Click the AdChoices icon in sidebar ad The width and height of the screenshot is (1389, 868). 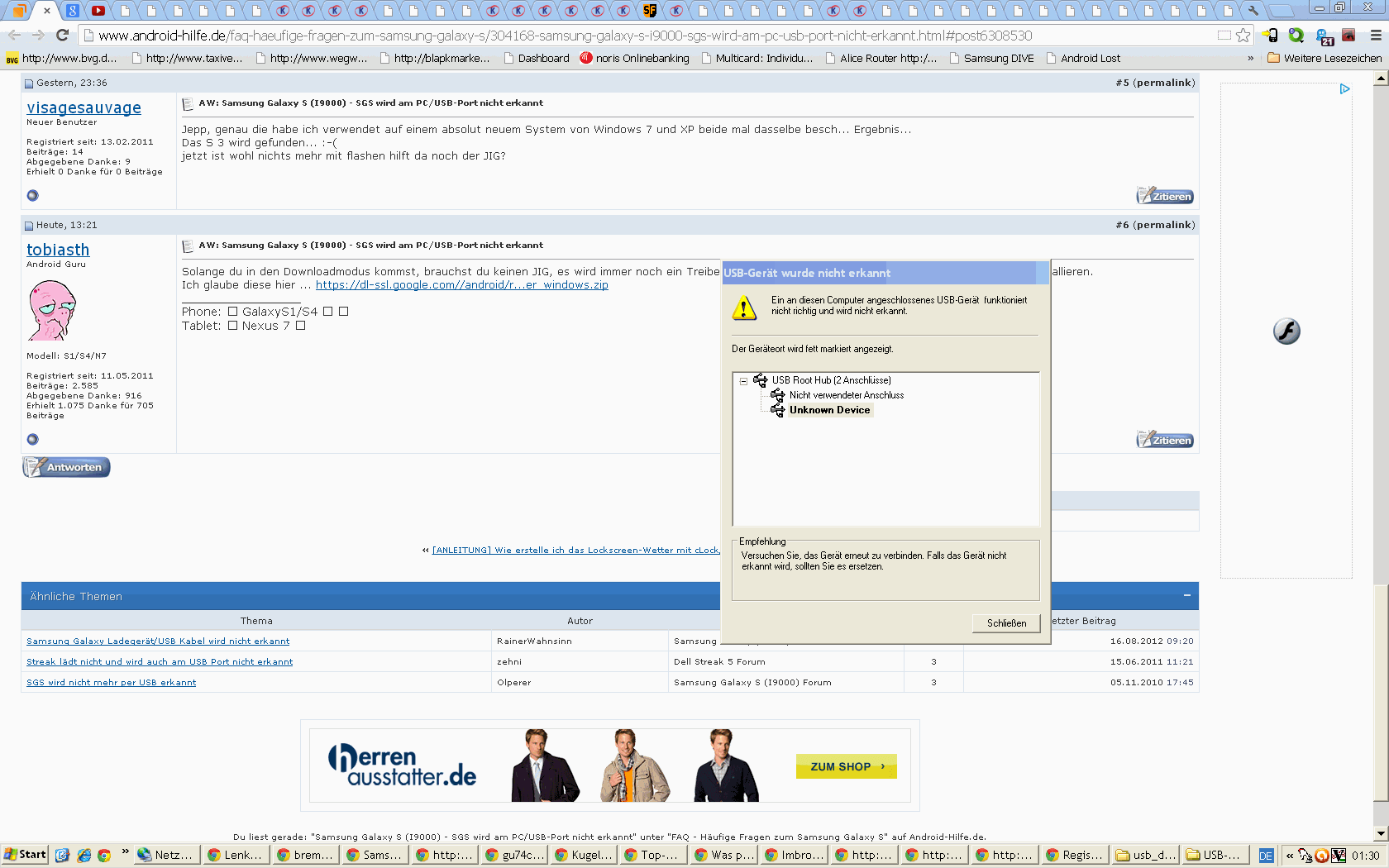pyautogui.click(x=1345, y=88)
